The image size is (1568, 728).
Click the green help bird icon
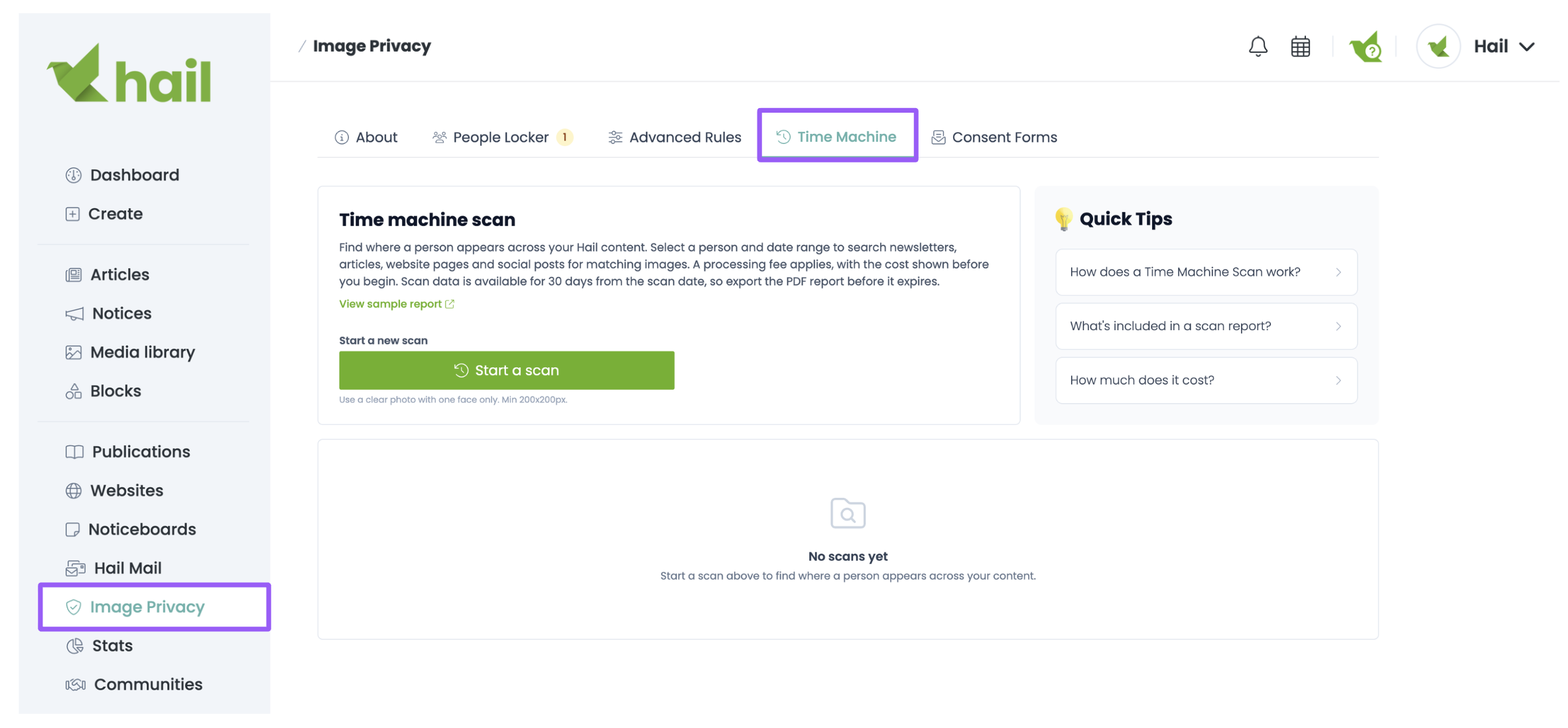tap(1365, 46)
